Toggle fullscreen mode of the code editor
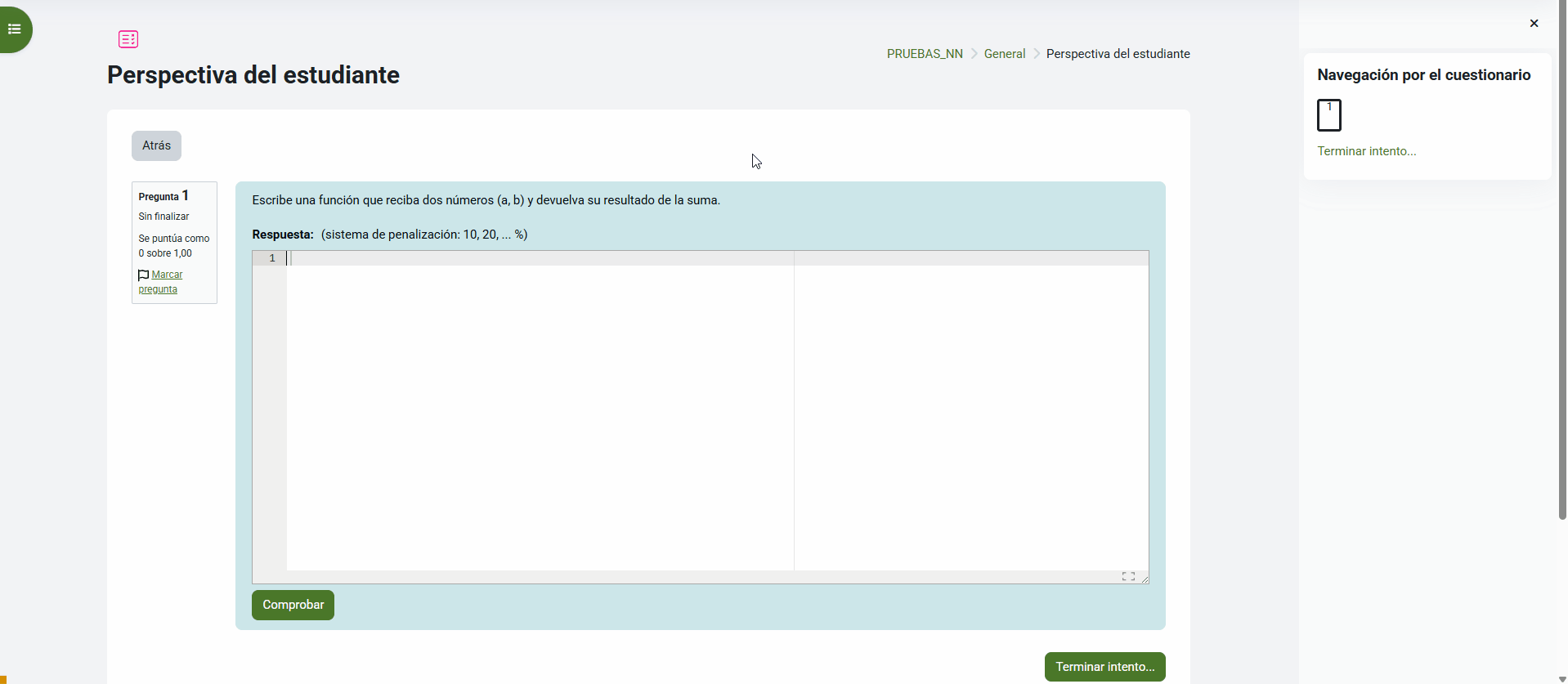The image size is (1568, 684). click(x=1128, y=577)
